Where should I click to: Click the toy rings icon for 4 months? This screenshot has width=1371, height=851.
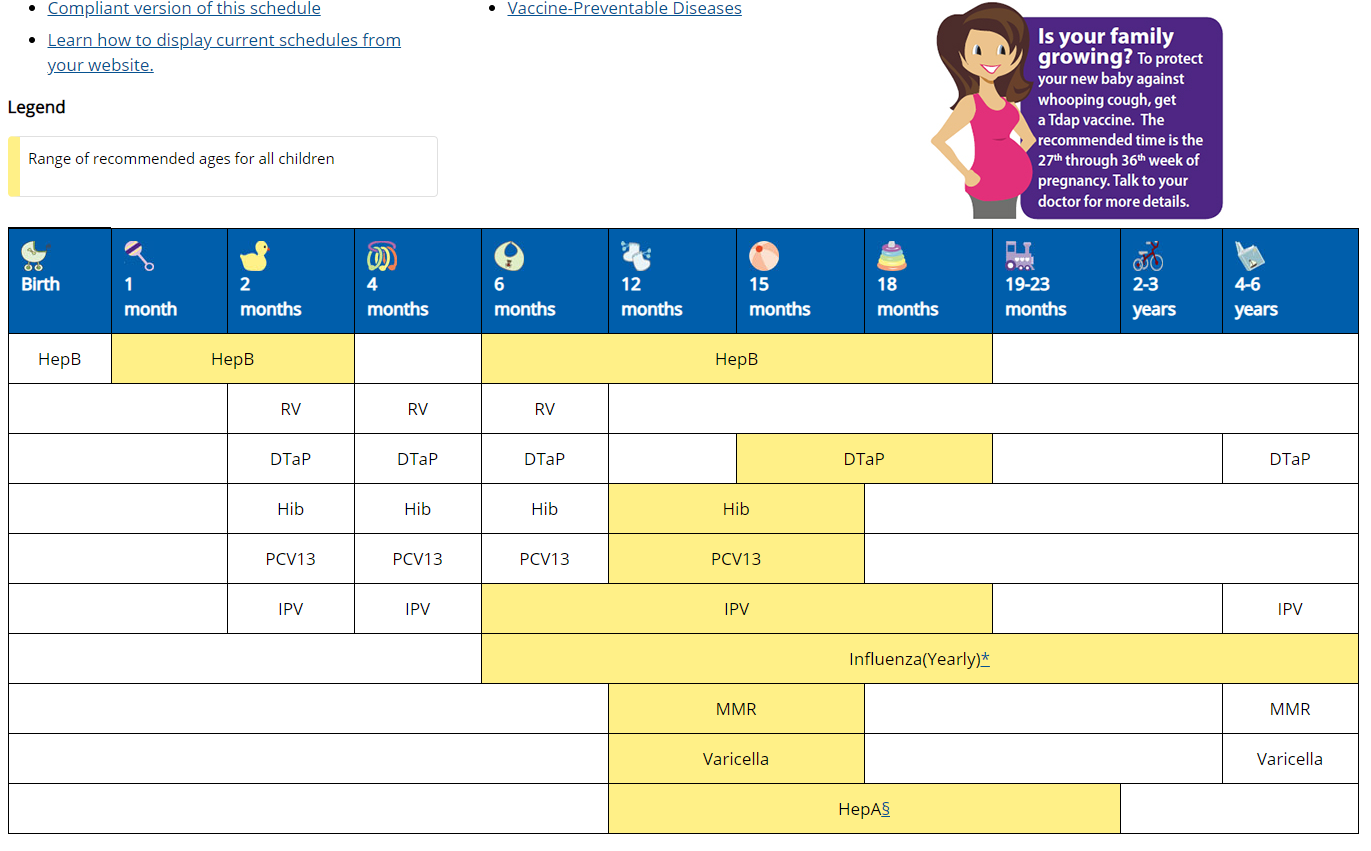click(382, 255)
